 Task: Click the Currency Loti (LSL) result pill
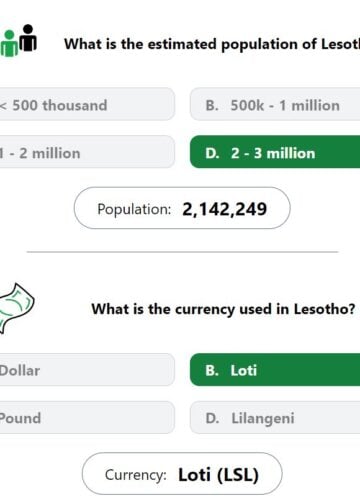(x=182, y=474)
